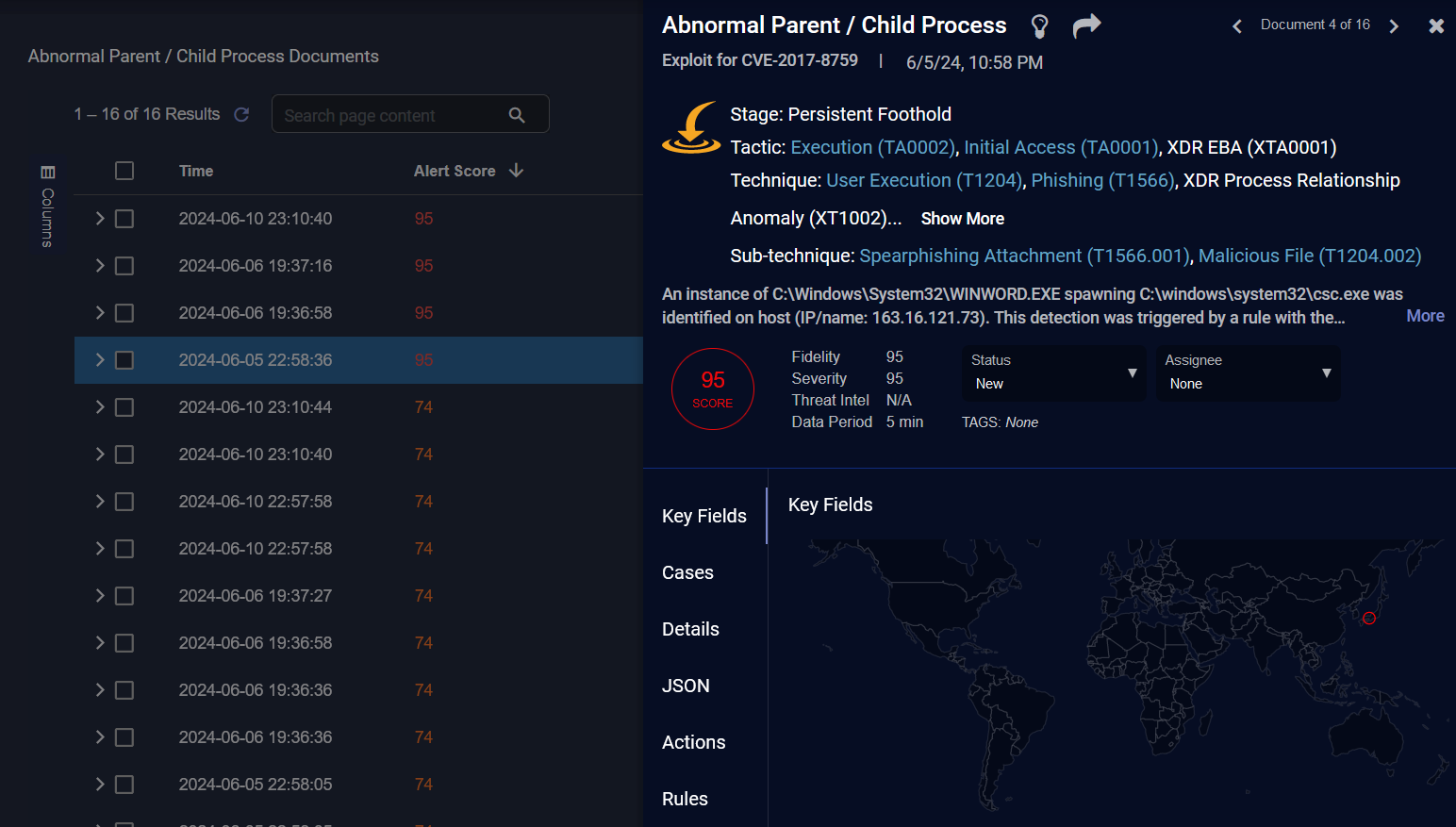Go to the previous document

[x=1237, y=26]
